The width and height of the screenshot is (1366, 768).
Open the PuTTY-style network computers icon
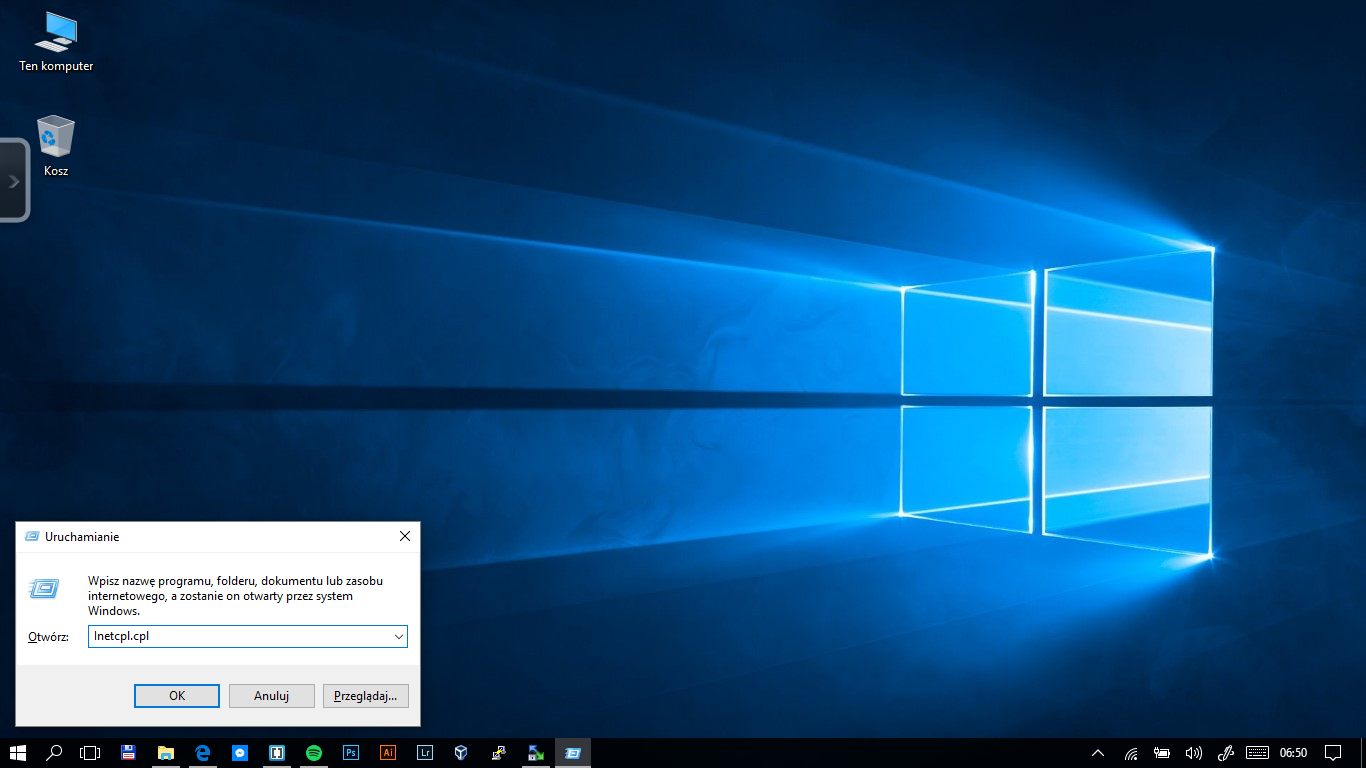498,753
